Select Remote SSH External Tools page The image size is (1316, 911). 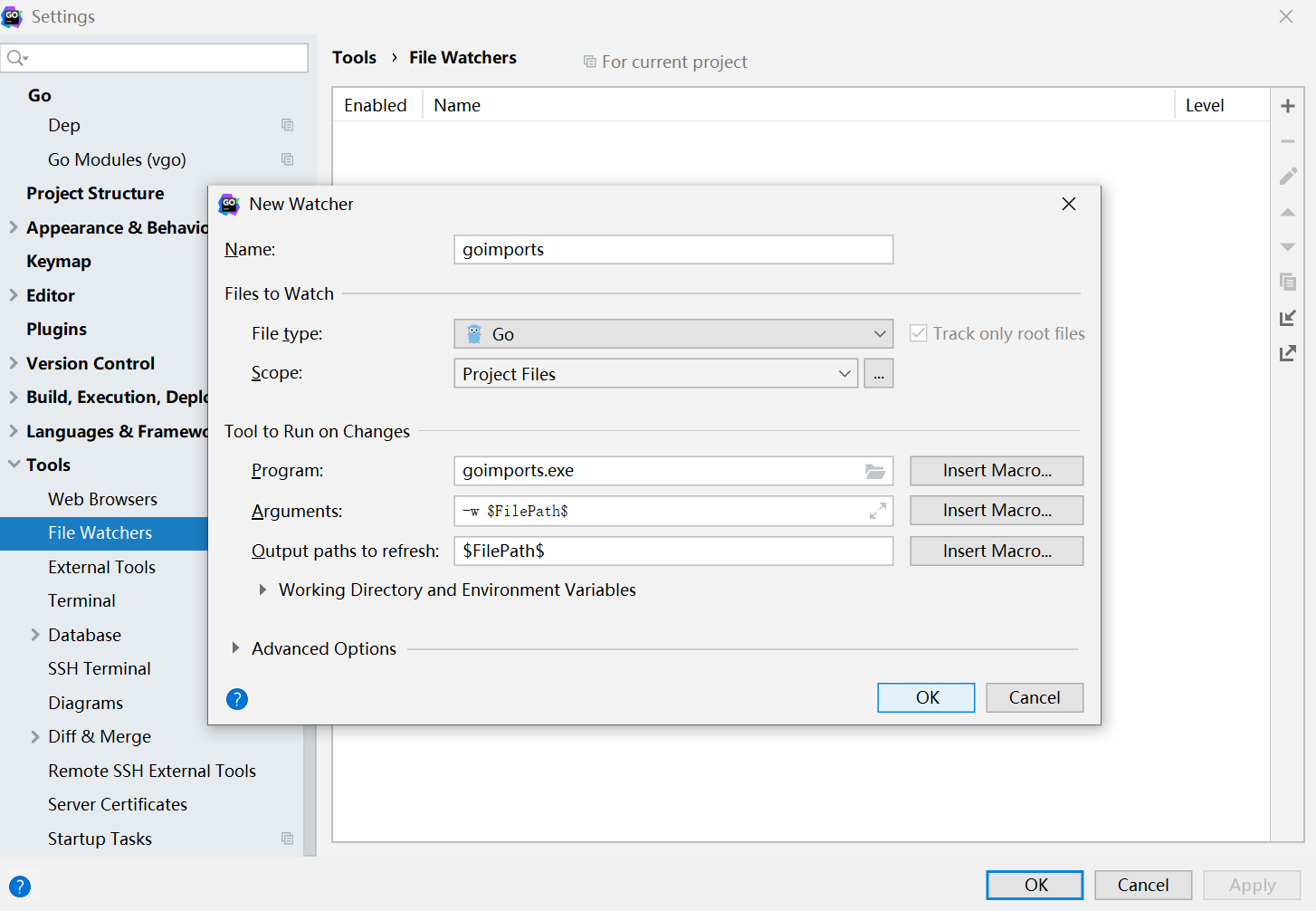[152, 771]
